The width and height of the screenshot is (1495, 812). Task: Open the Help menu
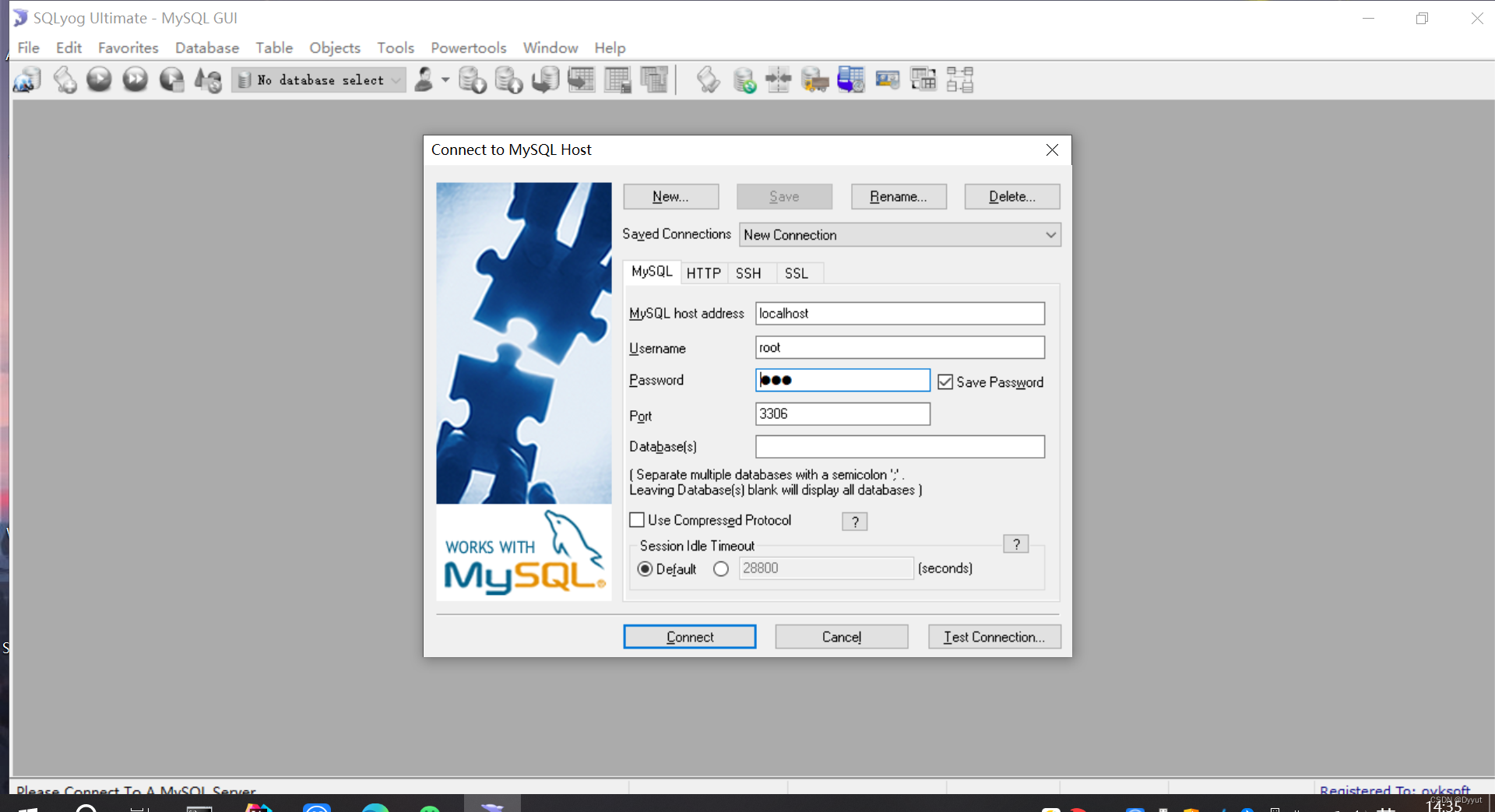click(610, 47)
